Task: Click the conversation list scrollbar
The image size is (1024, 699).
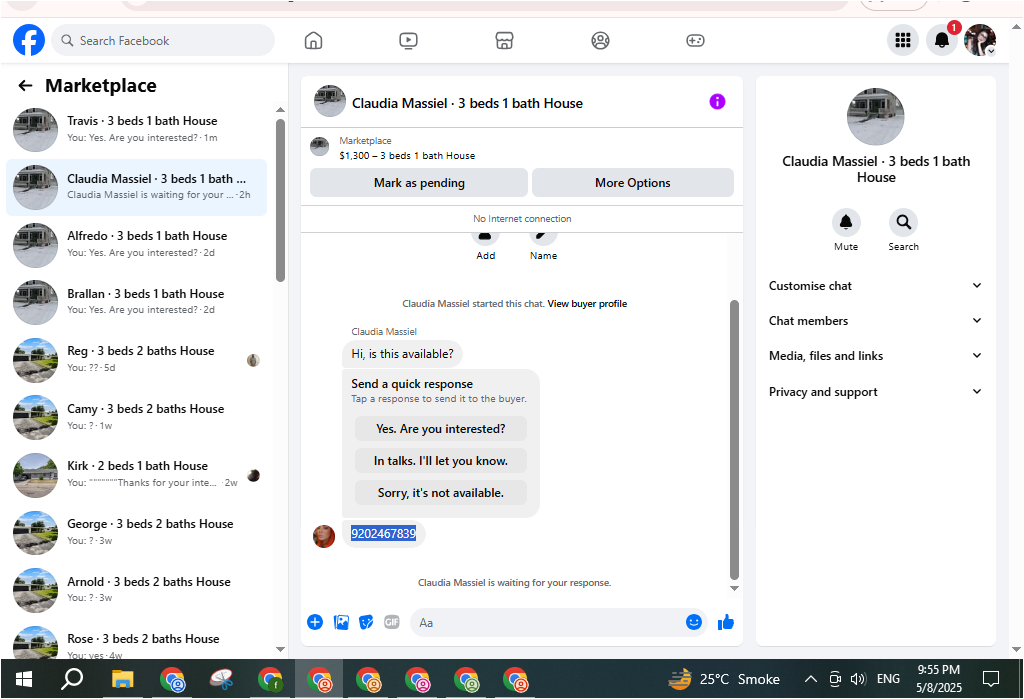Action: pyautogui.click(x=280, y=200)
